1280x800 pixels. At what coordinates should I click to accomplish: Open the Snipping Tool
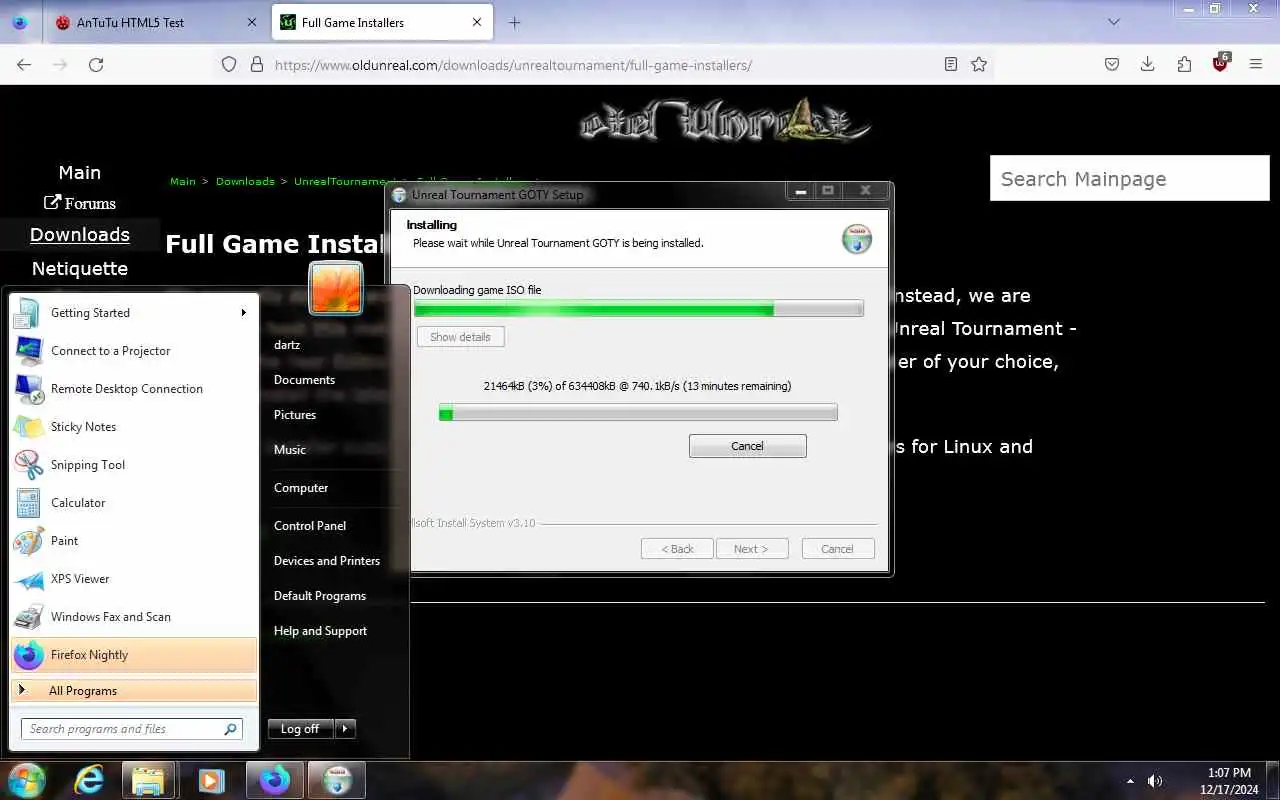point(133,465)
